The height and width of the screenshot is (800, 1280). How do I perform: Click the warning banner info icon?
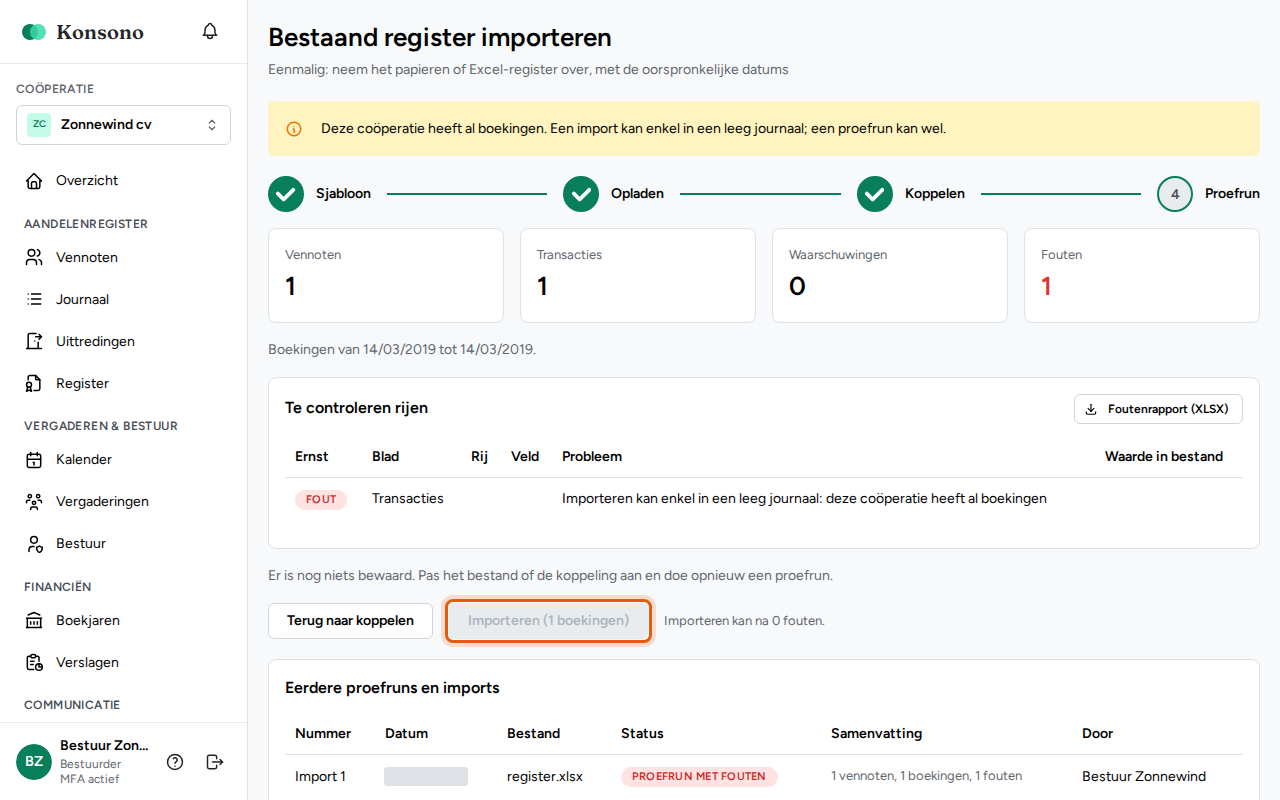click(294, 129)
